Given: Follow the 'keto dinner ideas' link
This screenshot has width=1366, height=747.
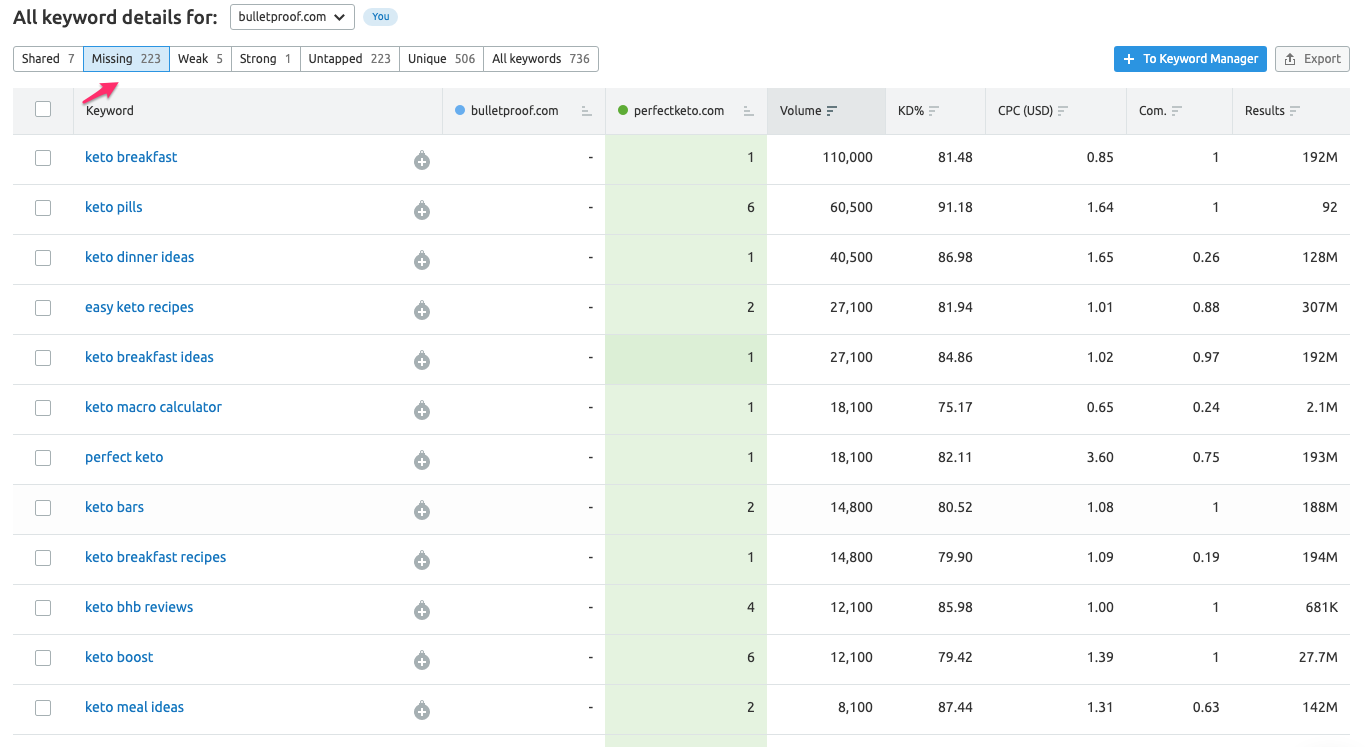Looking at the screenshot, I should point(140,257).
